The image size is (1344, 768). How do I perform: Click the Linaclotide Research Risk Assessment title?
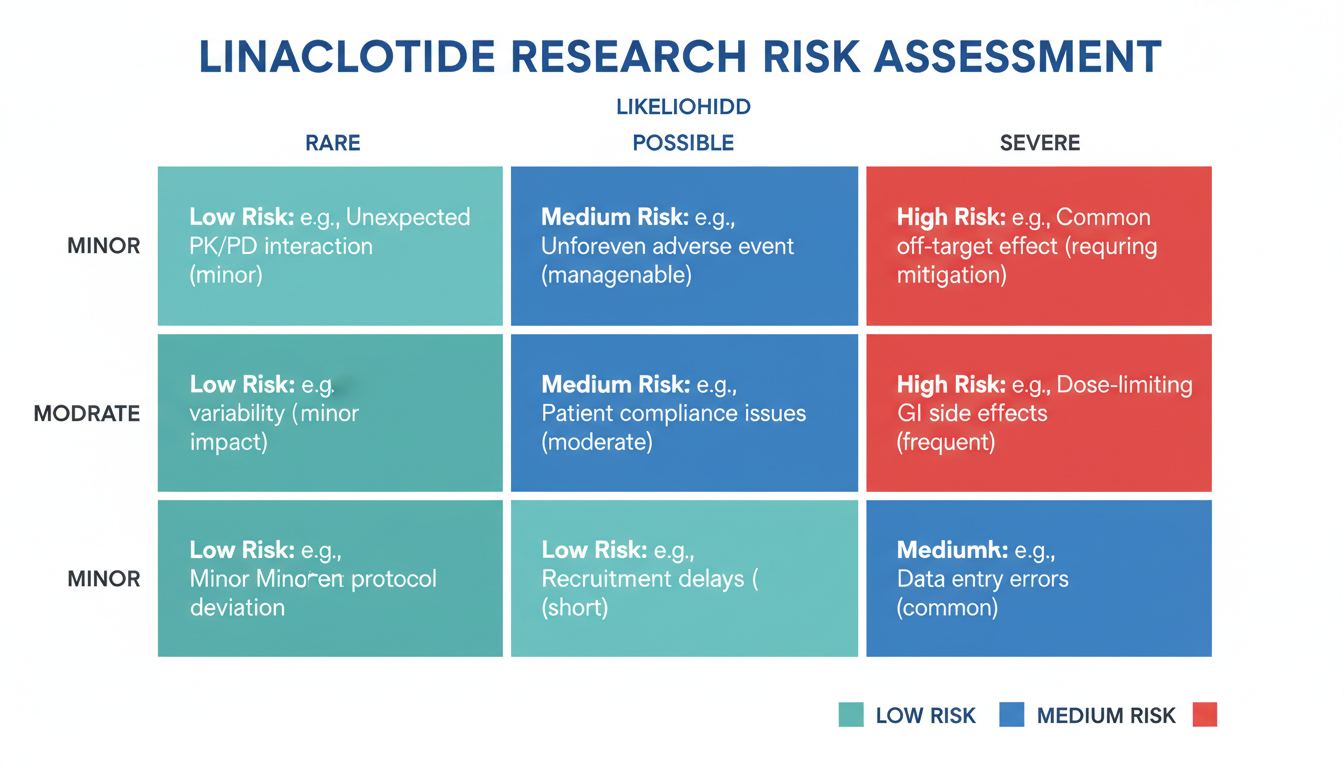coord(680,57)
